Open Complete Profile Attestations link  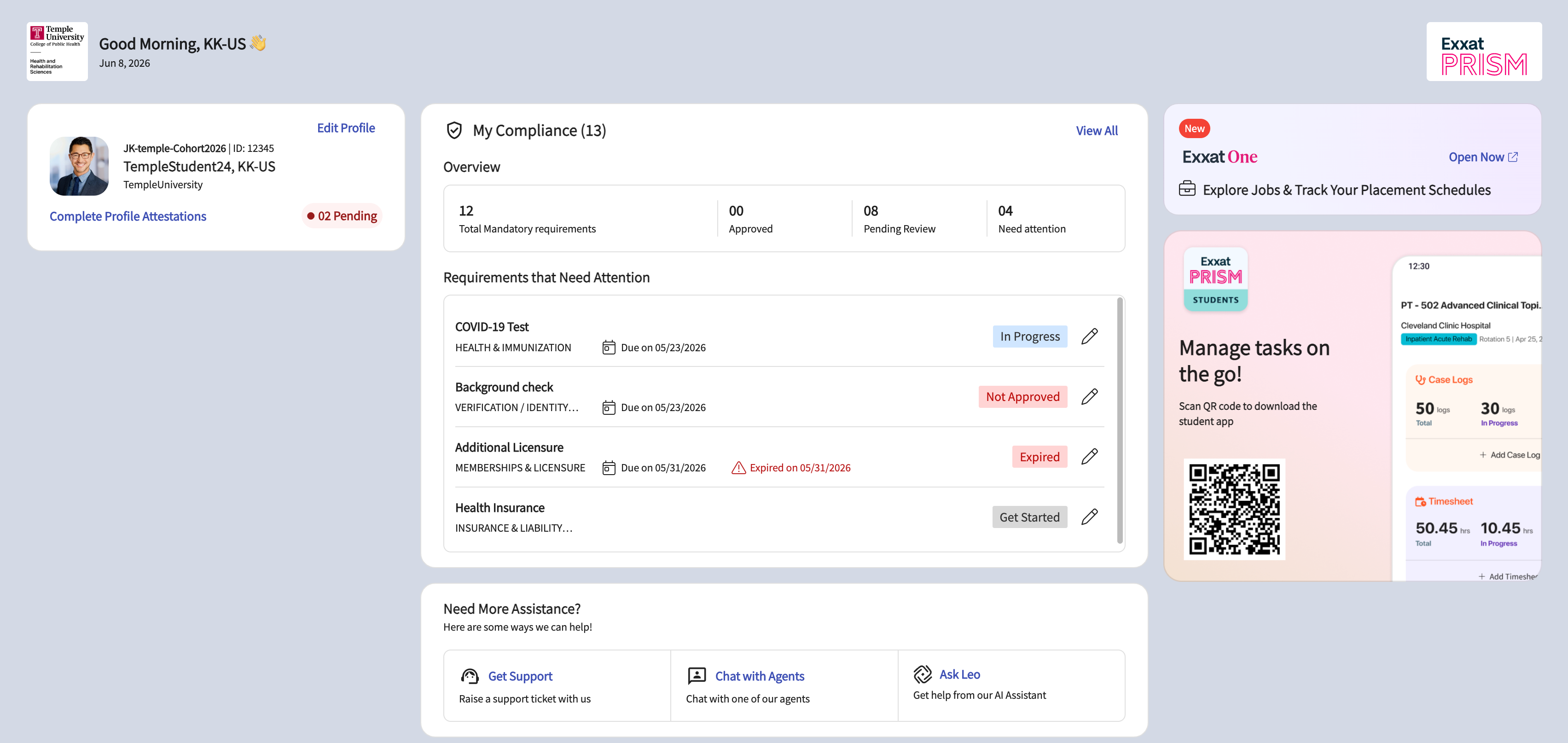(x=128, y=216)
